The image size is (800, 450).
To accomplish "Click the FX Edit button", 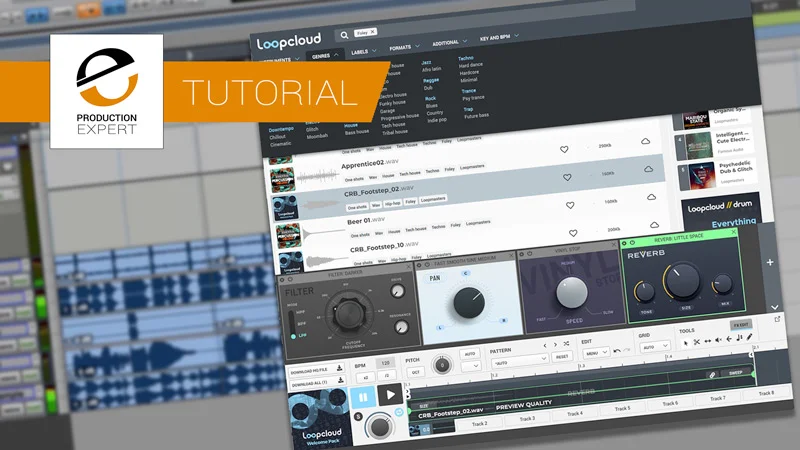I will click(x=741, y=324).
